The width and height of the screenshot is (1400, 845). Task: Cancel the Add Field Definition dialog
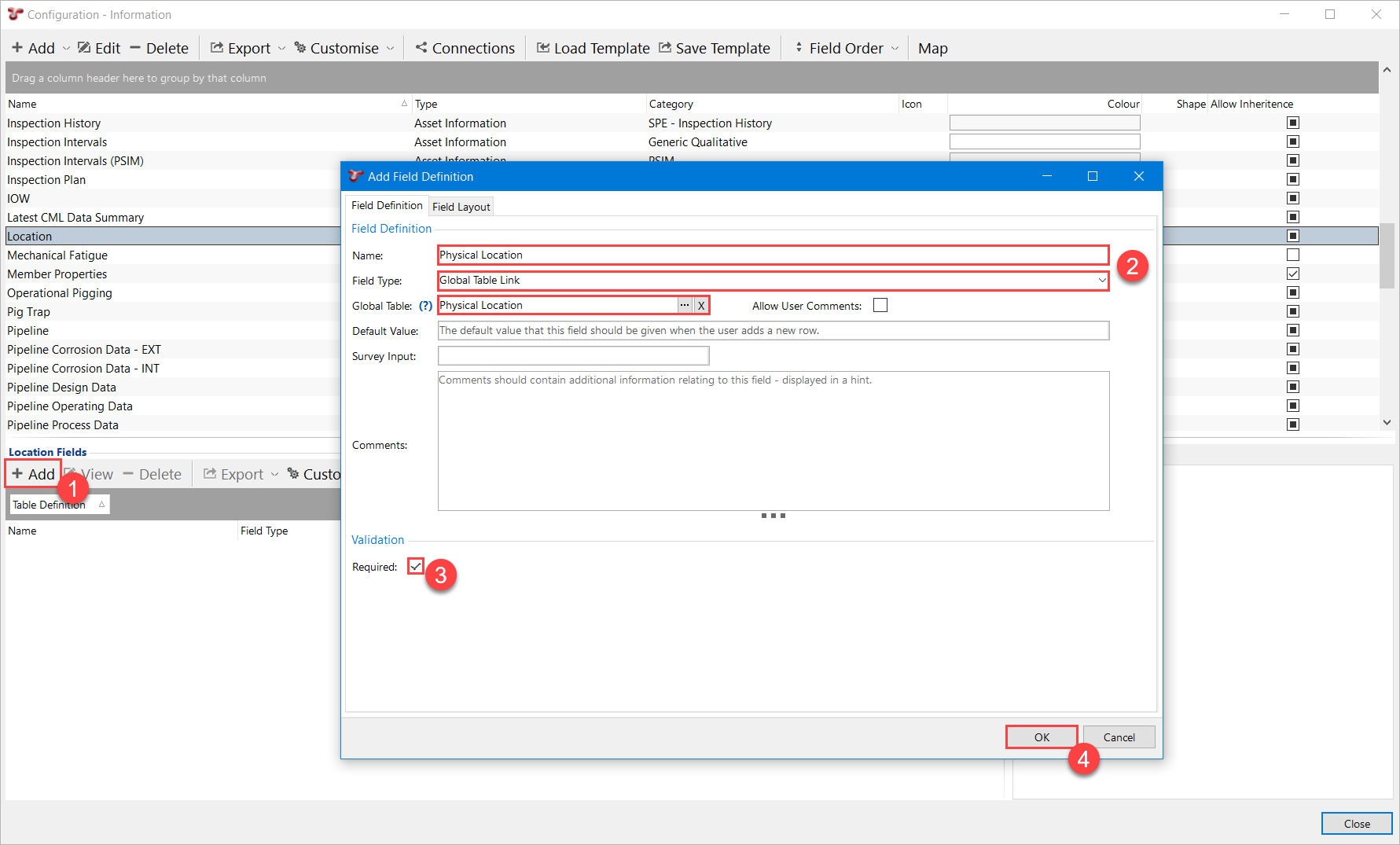coord(1119,737)
